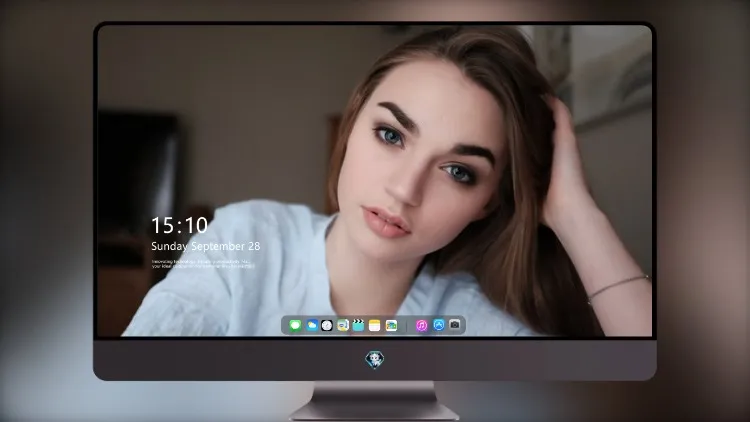
Task: Click the framed picture on the wall
Action: 611,77
